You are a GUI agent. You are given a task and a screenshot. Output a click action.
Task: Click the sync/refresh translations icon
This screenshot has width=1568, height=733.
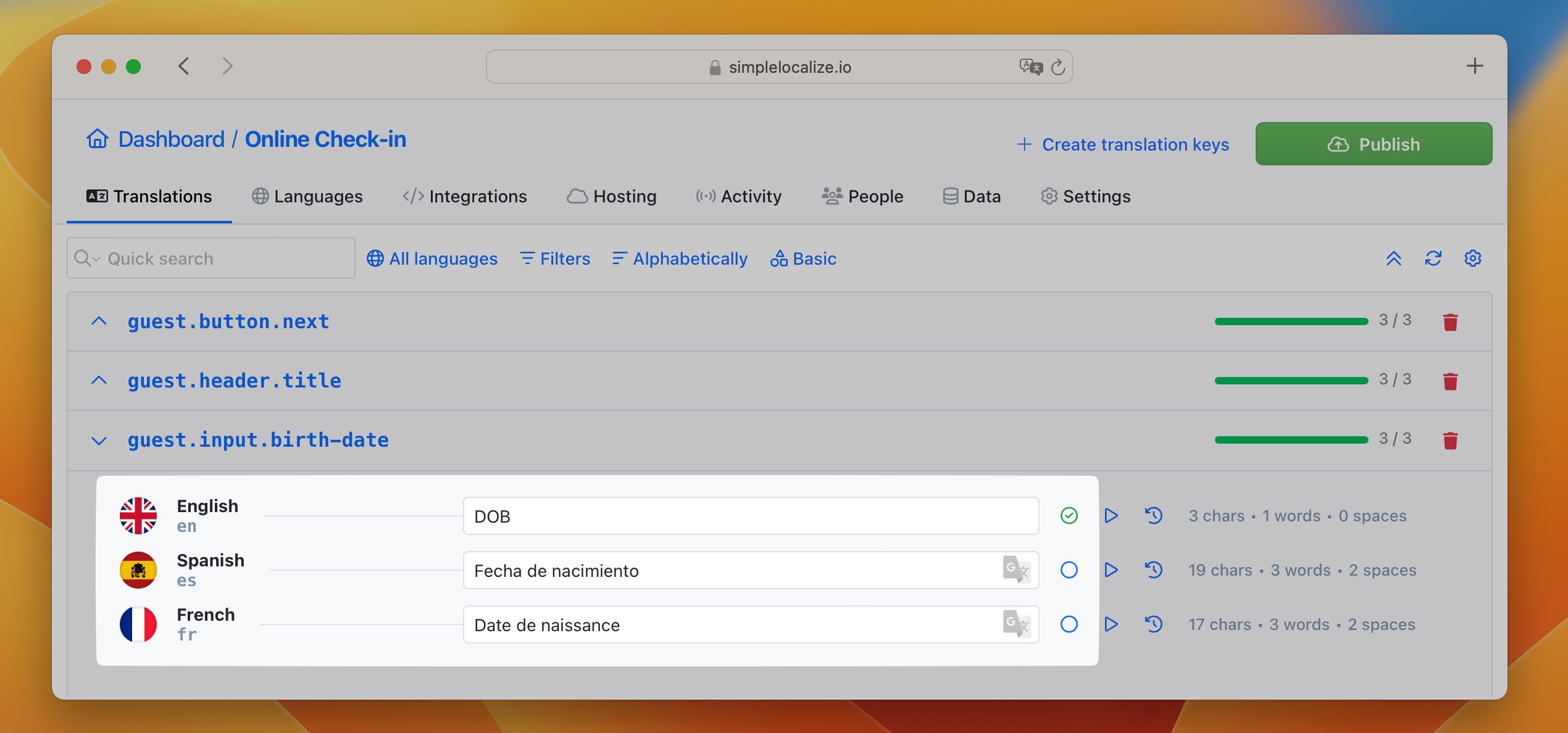pos(1433,258)
